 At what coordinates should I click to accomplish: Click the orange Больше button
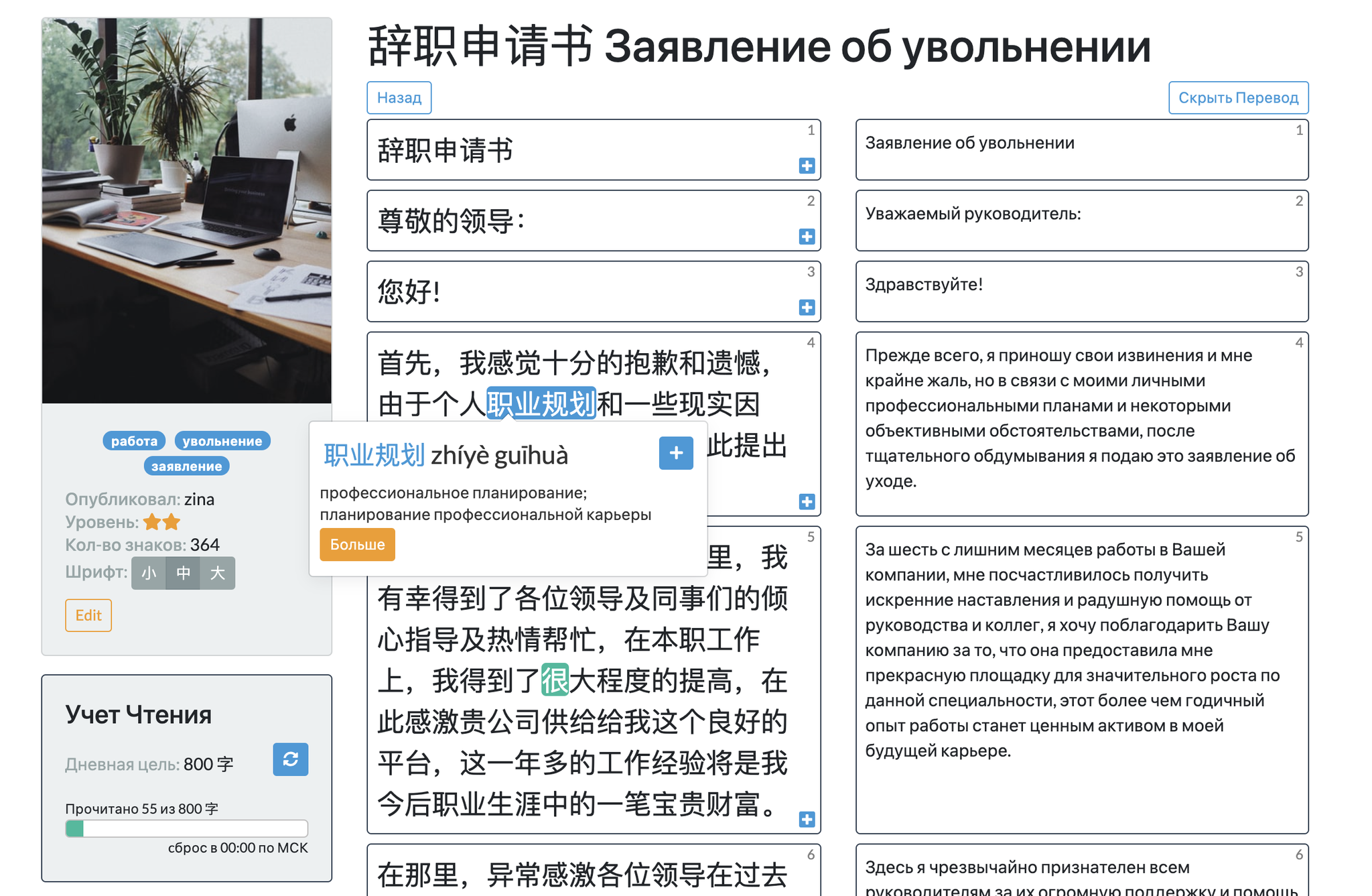(x=357, y=544)
